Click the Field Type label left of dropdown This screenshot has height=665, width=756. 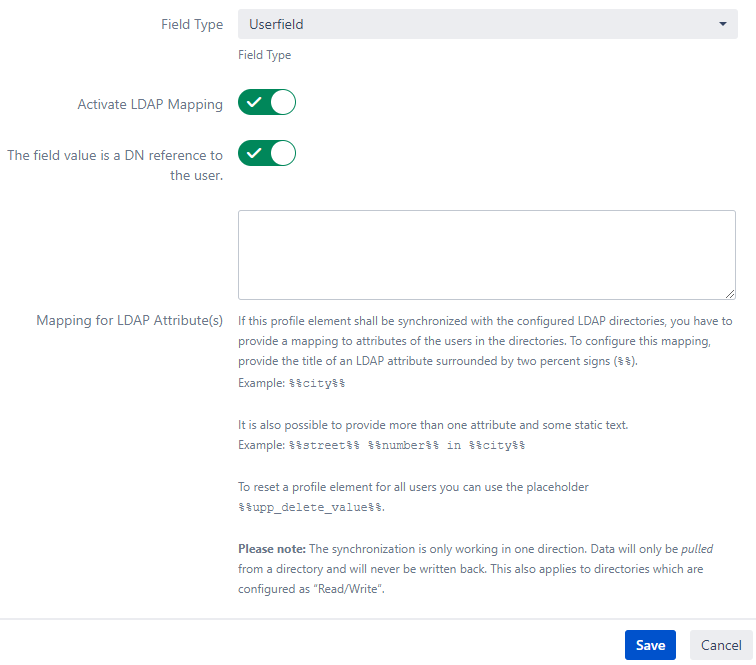192,24
